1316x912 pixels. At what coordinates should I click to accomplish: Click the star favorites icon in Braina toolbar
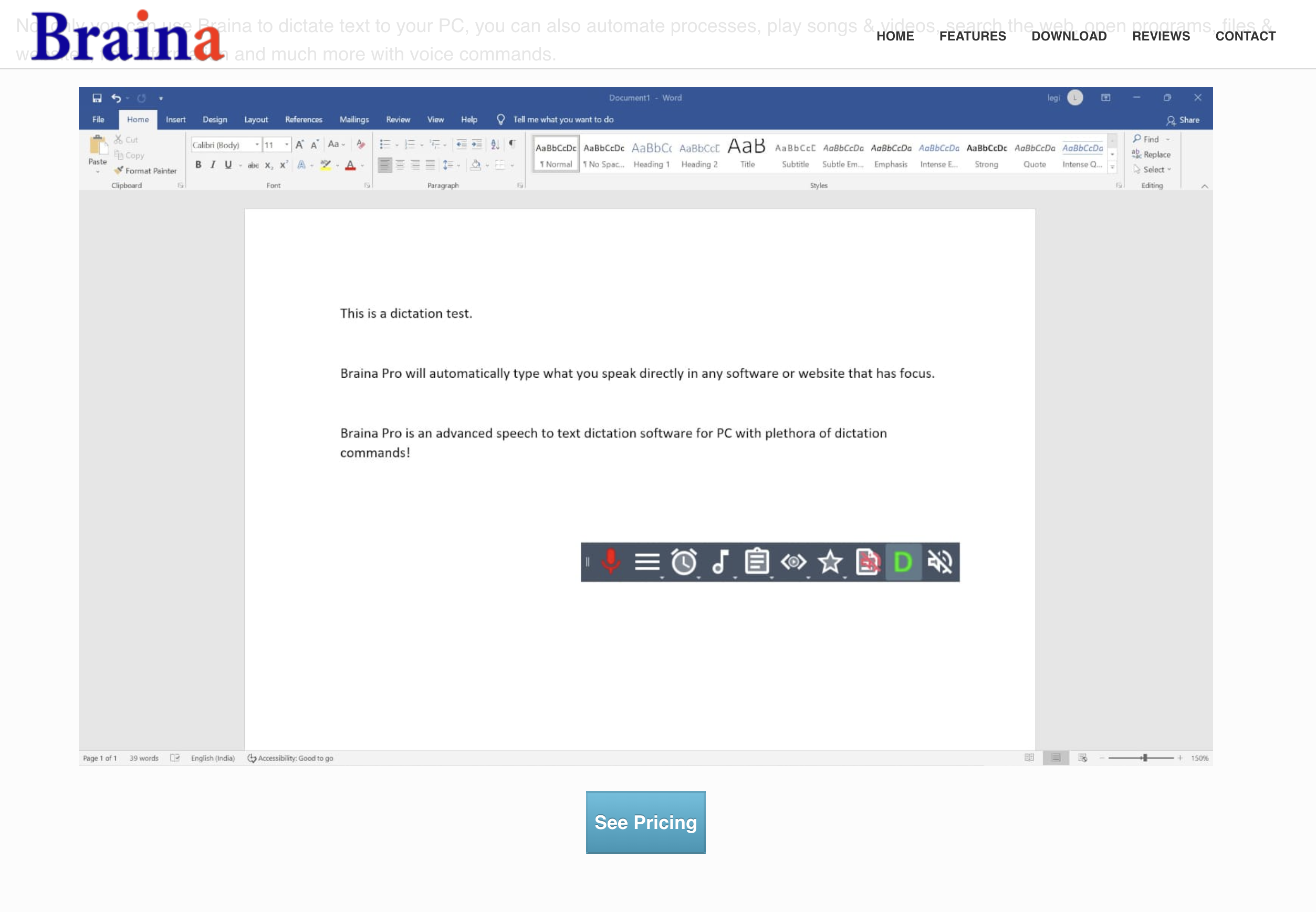point(830,562)
